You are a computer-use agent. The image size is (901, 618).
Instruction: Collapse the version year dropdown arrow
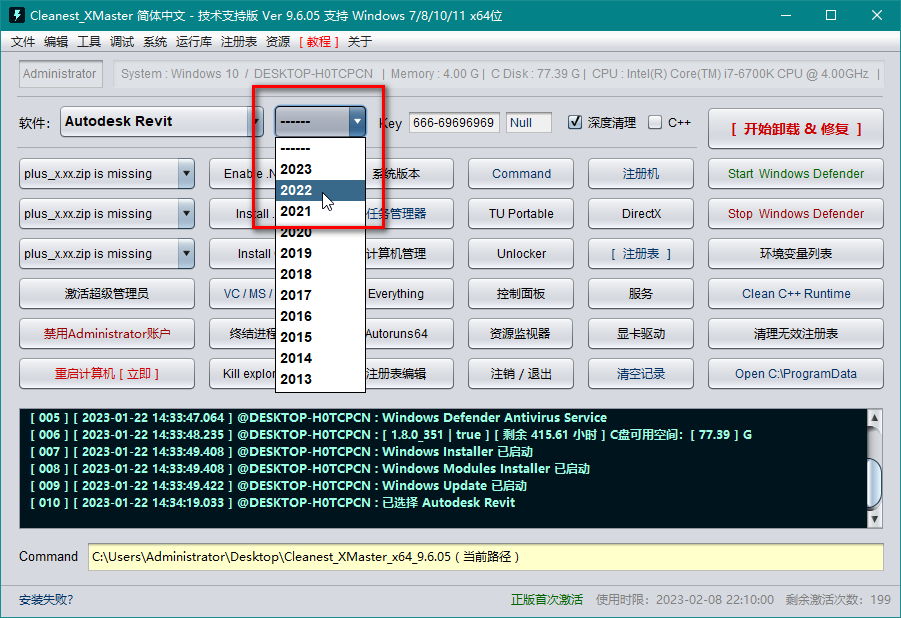(x=357, y=121)
